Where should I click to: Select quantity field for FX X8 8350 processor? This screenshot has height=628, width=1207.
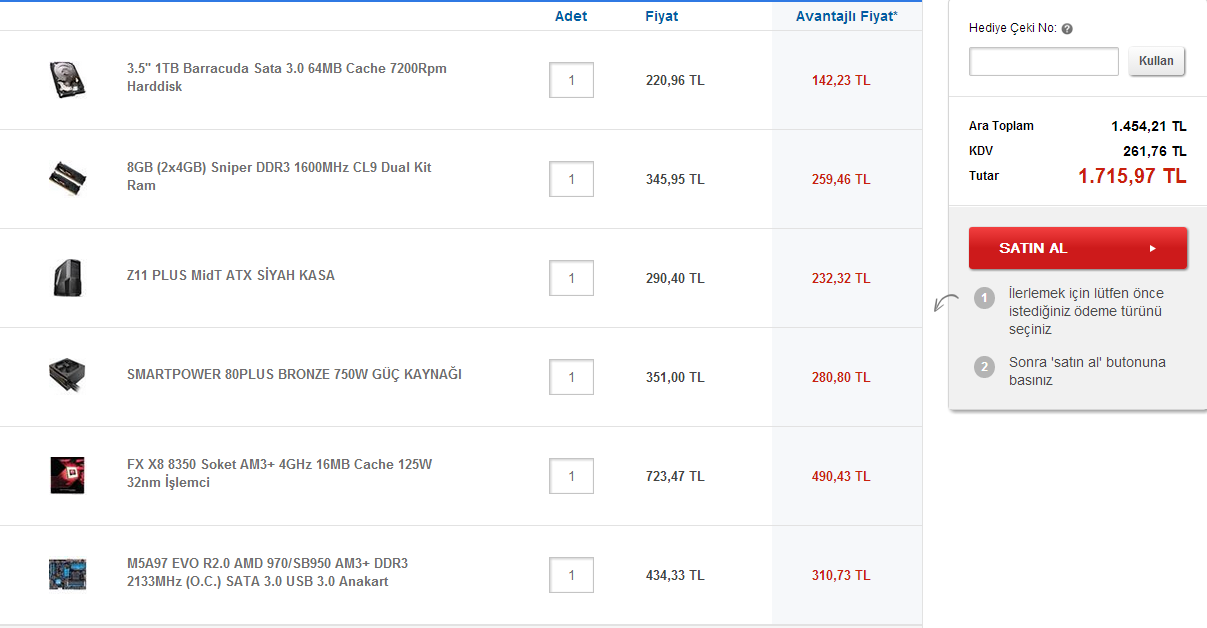[571, 476]
